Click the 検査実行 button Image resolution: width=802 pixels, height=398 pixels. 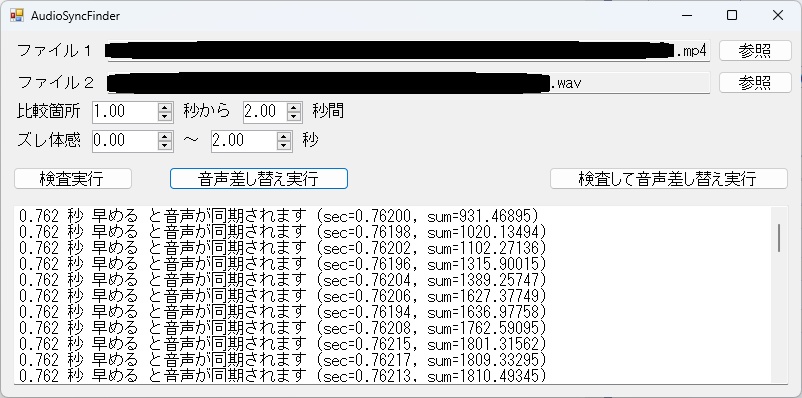tap(73, 179)
